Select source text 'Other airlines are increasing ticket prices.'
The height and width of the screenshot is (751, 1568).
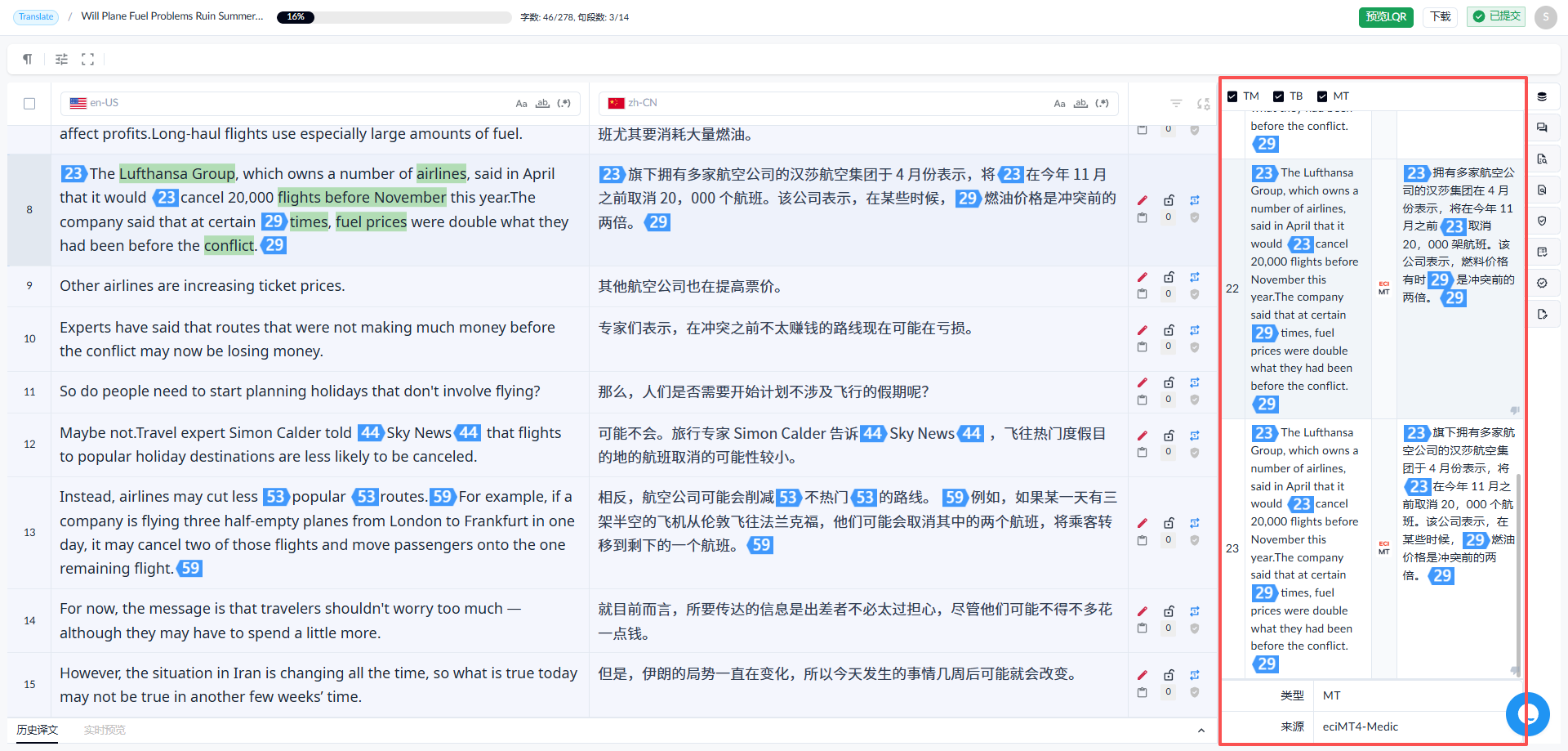203,286
